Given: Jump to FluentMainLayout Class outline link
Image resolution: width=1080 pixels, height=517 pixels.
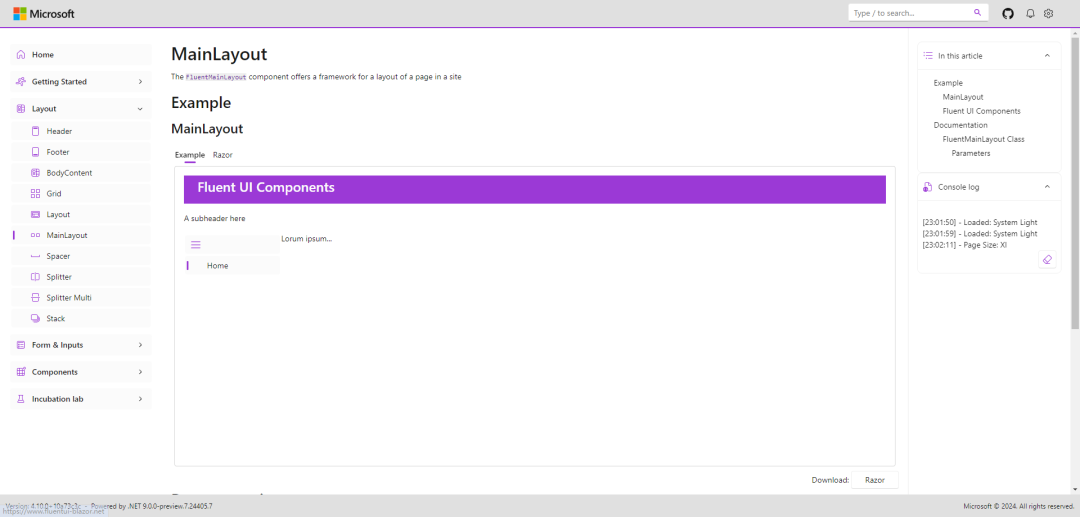Looking at the screenshot, I should coord(984,139).
